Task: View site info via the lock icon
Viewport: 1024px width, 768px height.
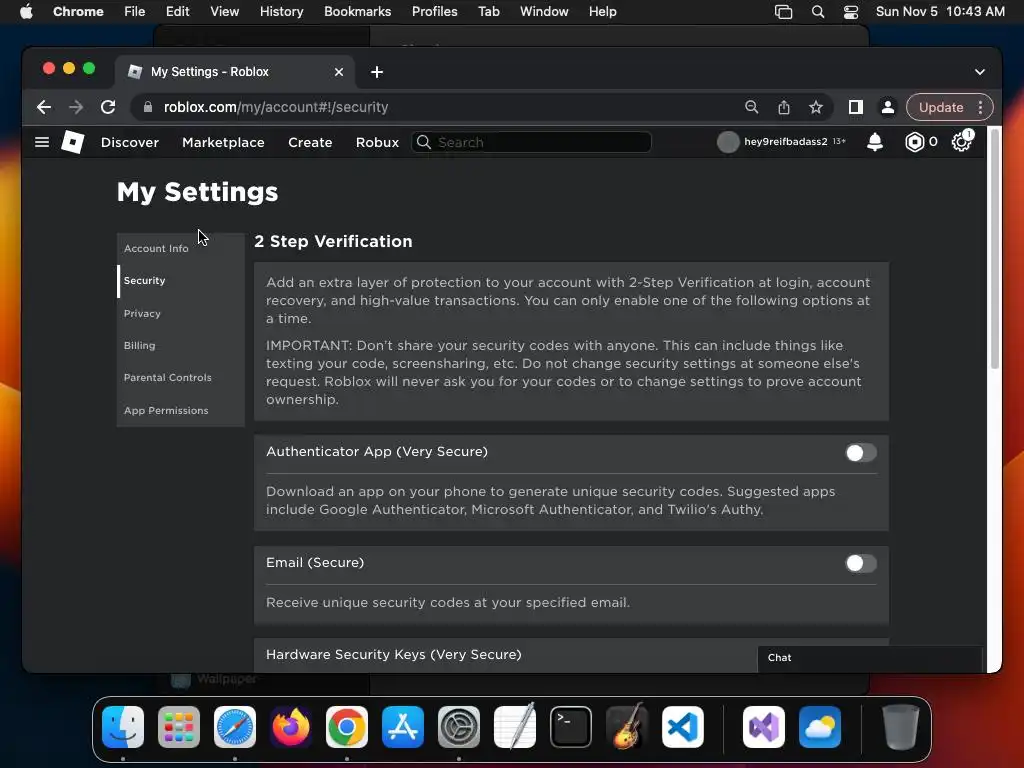Action: click(x=148, y=107)
